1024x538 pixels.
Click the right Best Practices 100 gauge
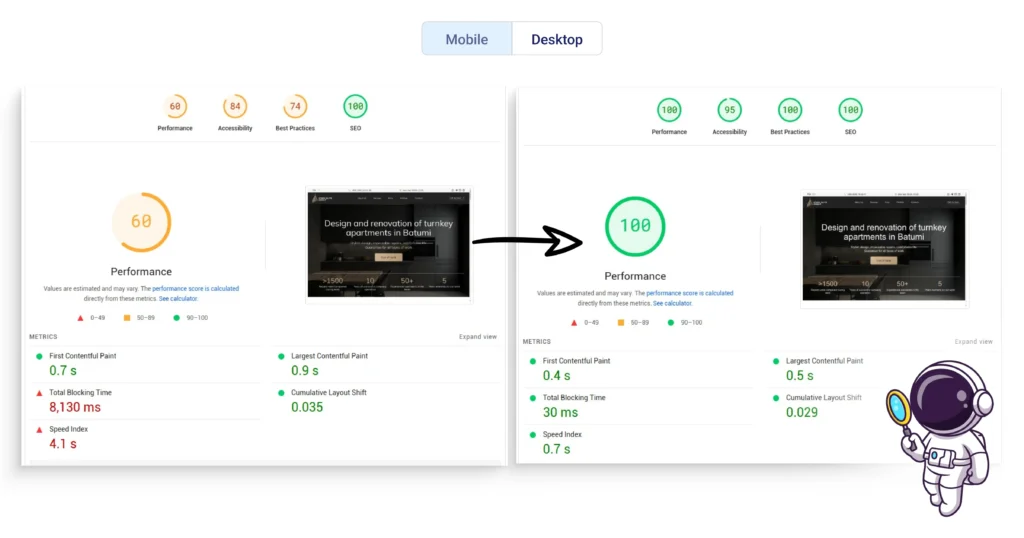pos(790,110)
